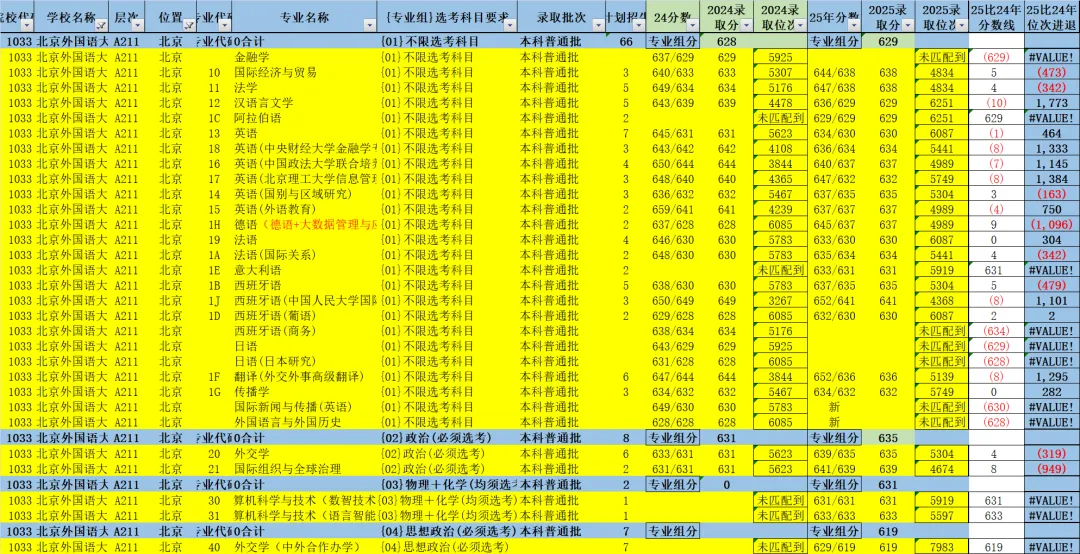Select the 英语(外语教育) cell

click(304, 209)
